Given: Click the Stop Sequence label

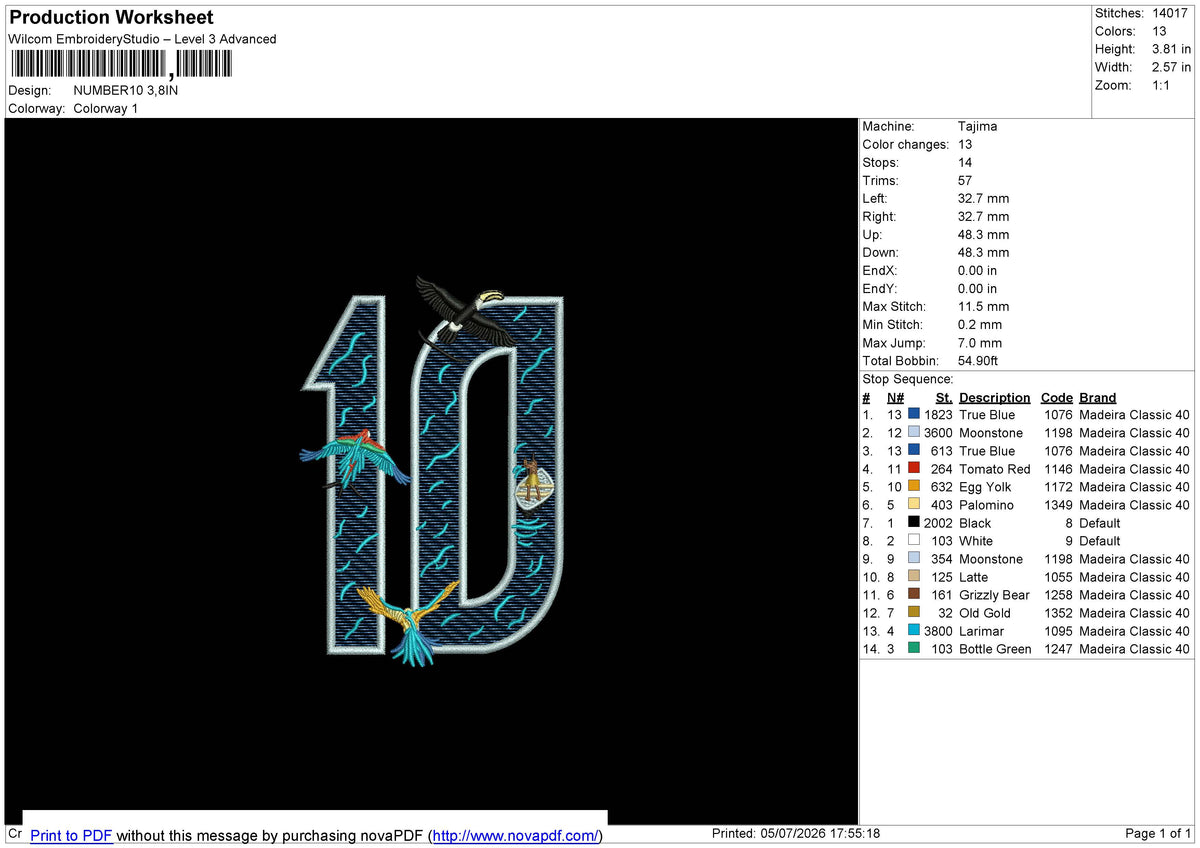Looking at the screenshot, I should [x=908, y=379].
